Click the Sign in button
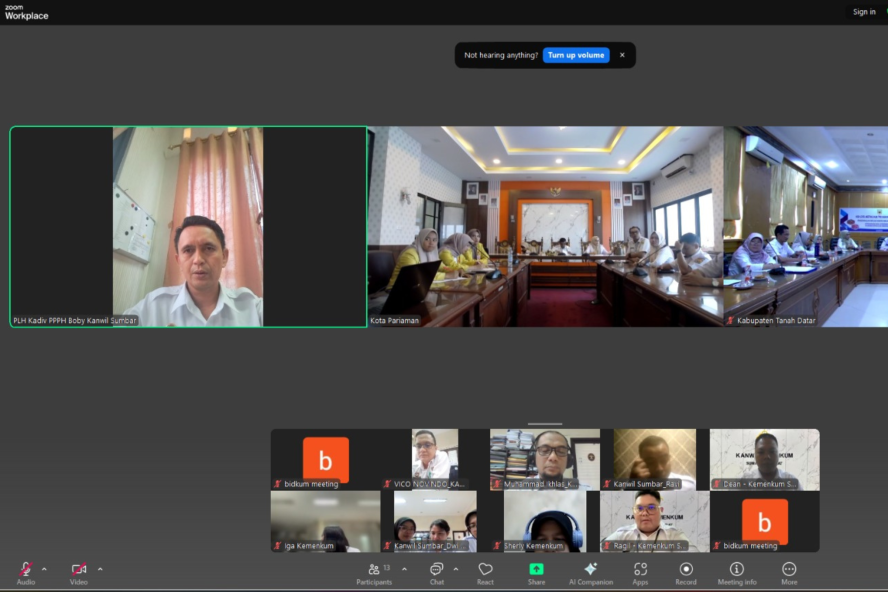 click(x=864, y=12)
